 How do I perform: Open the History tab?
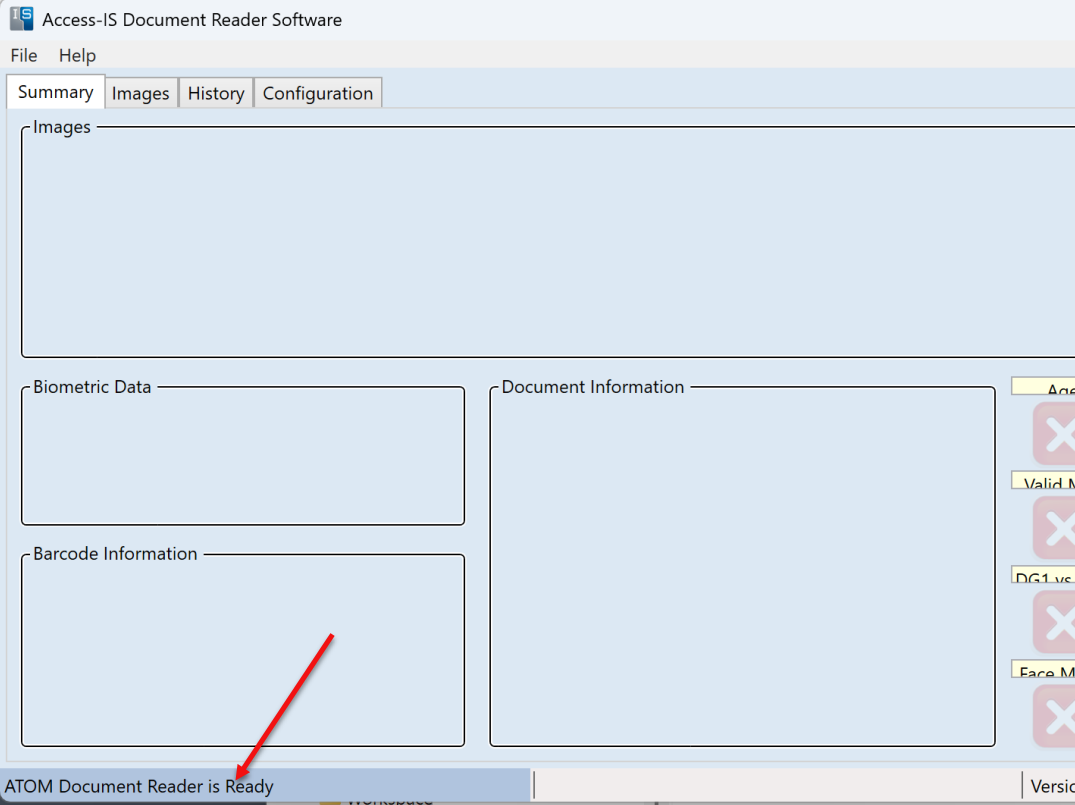tap(216, 93)
